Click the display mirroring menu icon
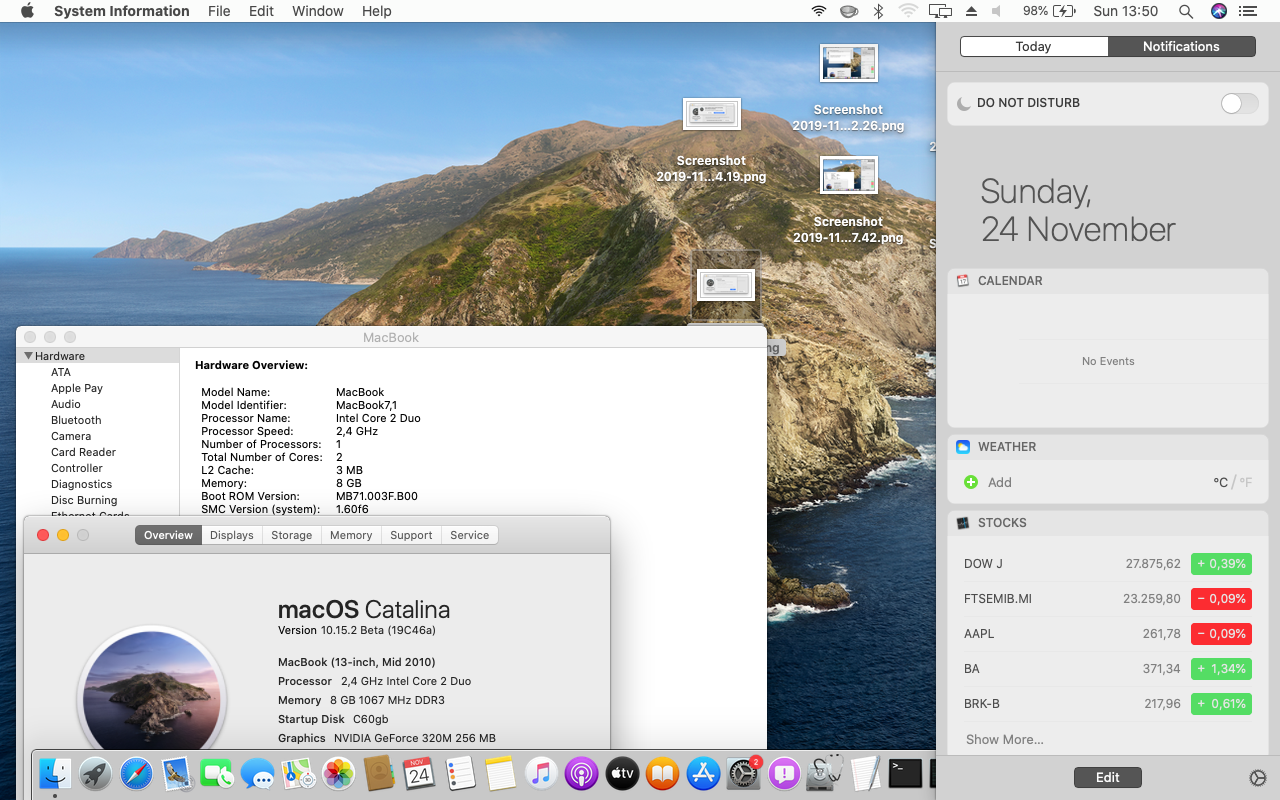The width and height of the screenshot is (1280, 800). click(x=939, y=11)
